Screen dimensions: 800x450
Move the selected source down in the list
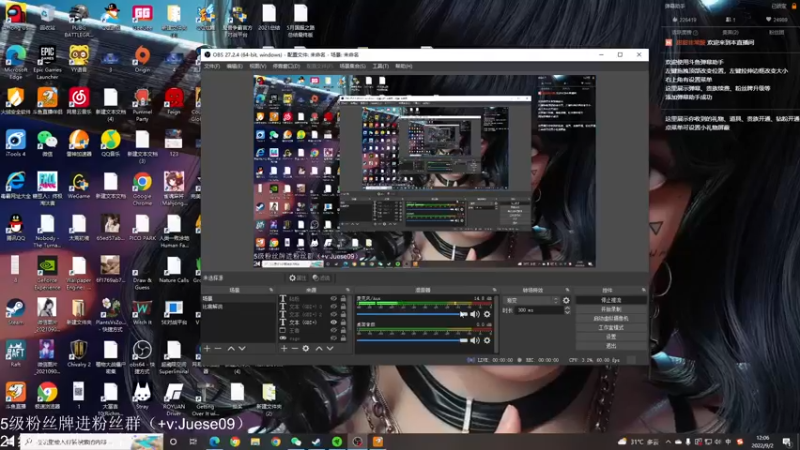330,348
